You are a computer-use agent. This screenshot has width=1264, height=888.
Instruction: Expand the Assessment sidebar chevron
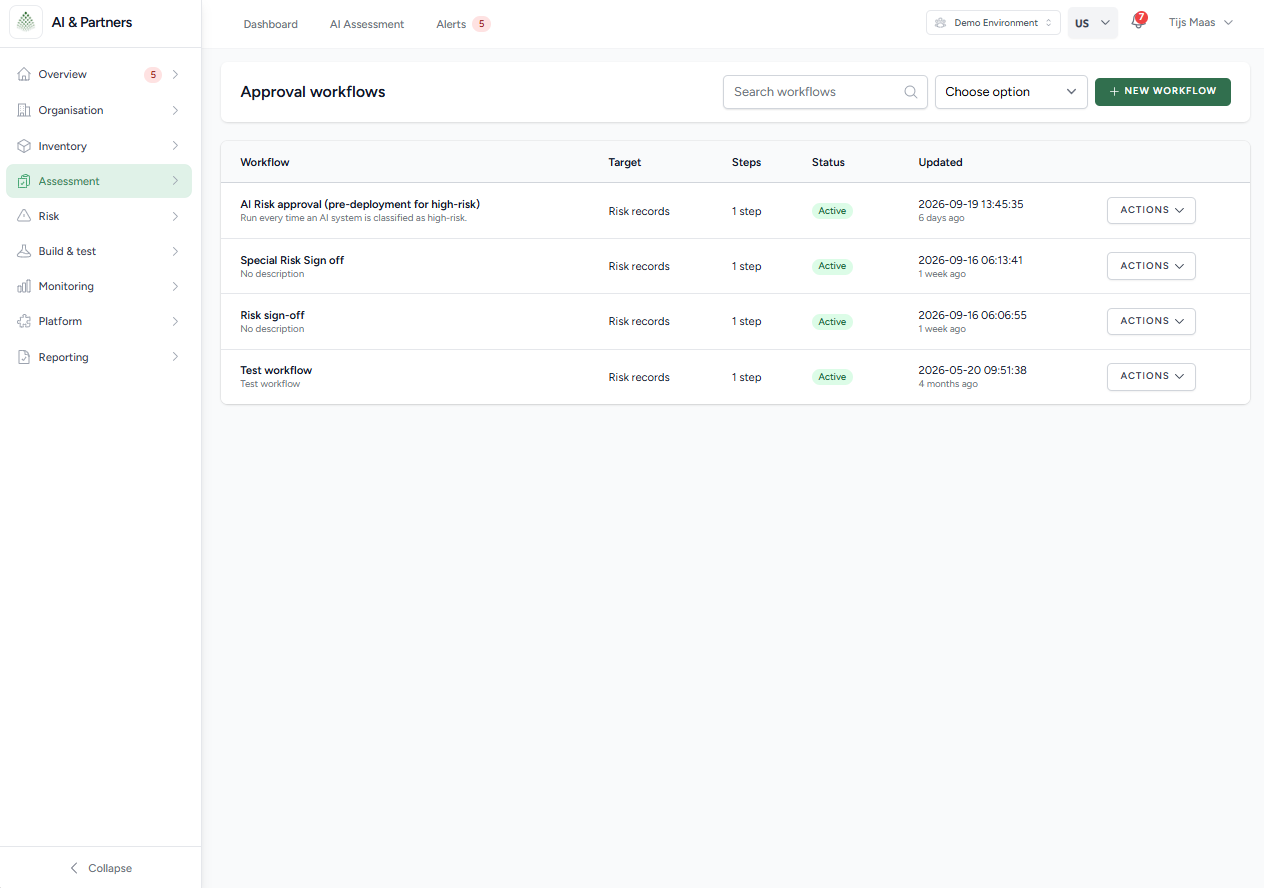[176, 181]
